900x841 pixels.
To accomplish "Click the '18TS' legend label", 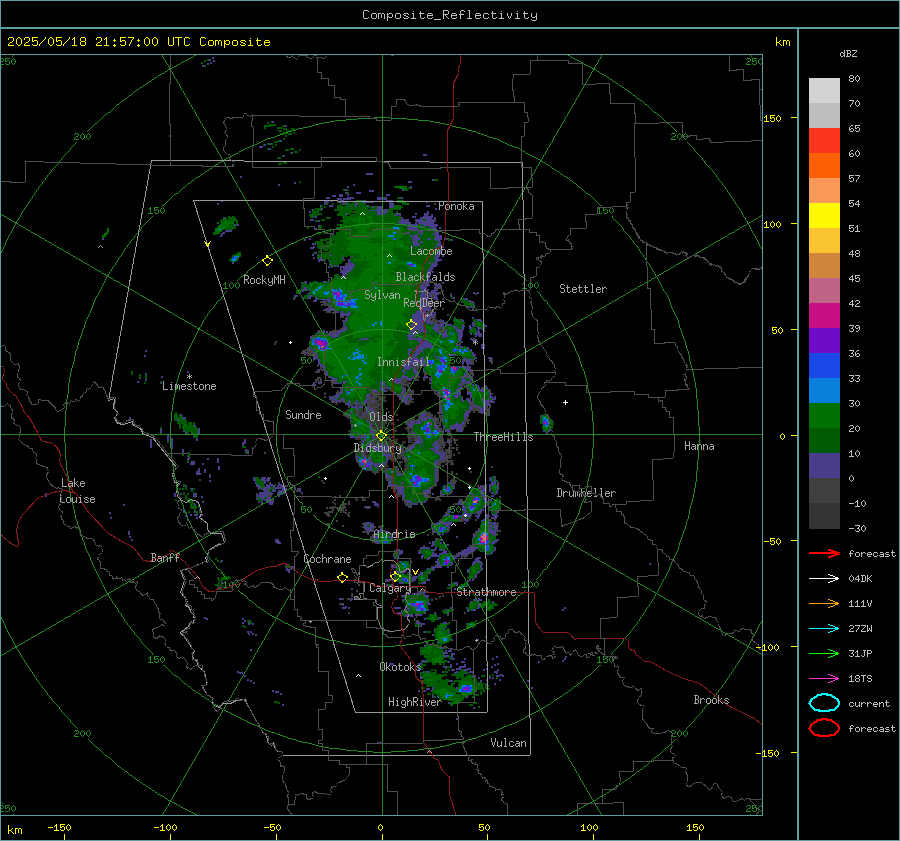I will pos(860,679).
